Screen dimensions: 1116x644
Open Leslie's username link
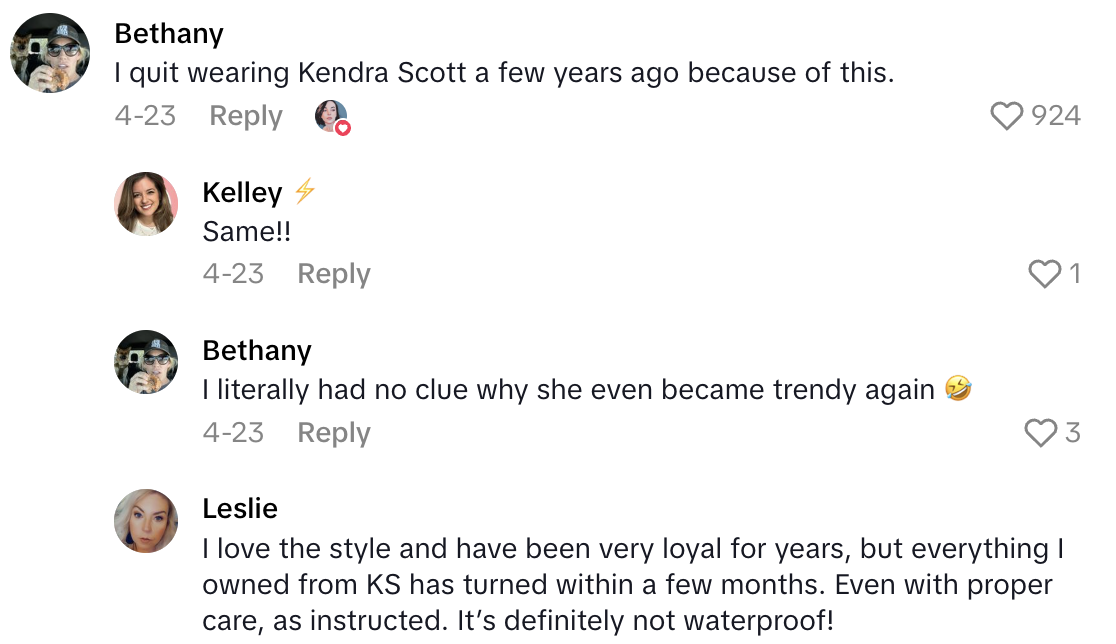(x=240, y=509)
